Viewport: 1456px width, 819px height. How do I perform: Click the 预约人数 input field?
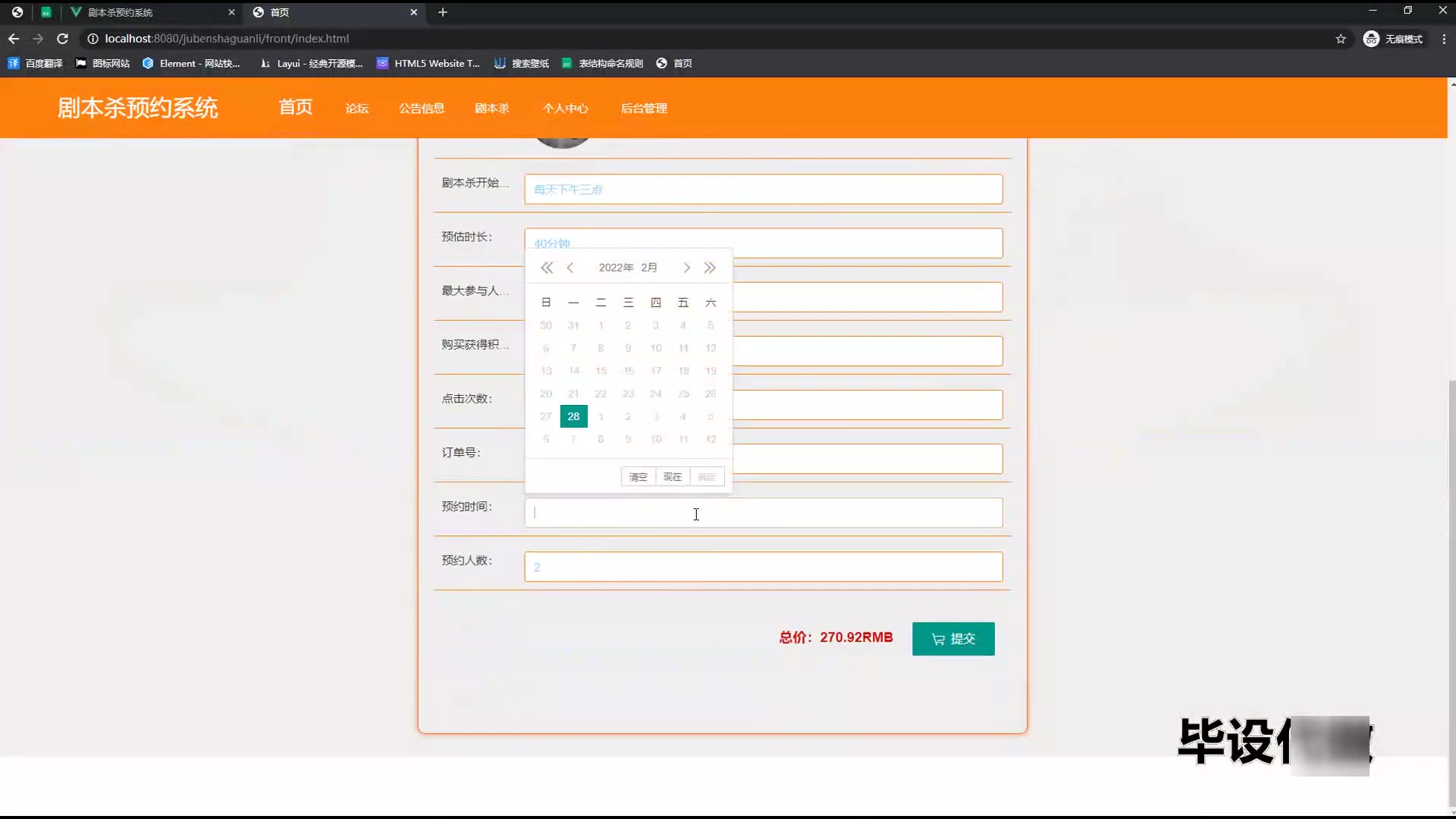[x=763, y=567]
